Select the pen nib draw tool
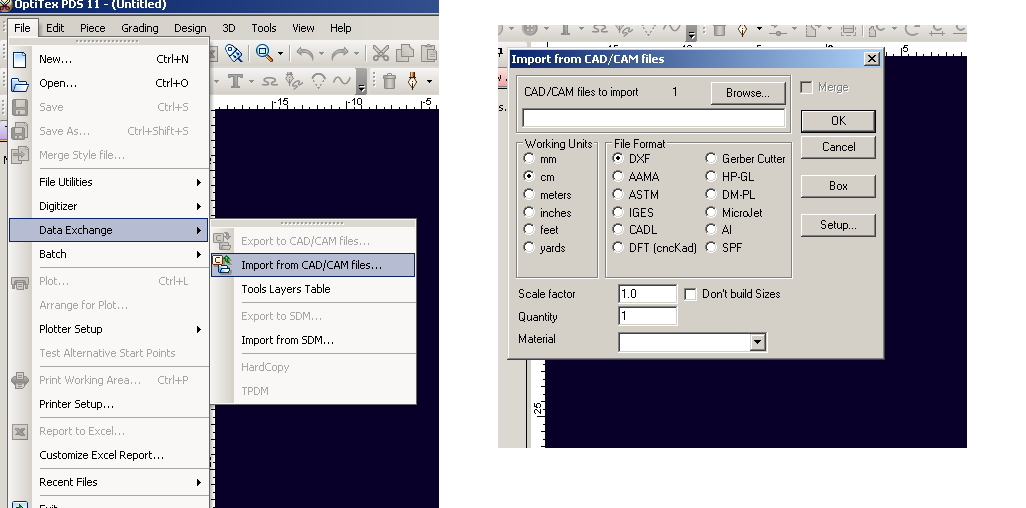The image size is (1026, 508). (412, 81)
